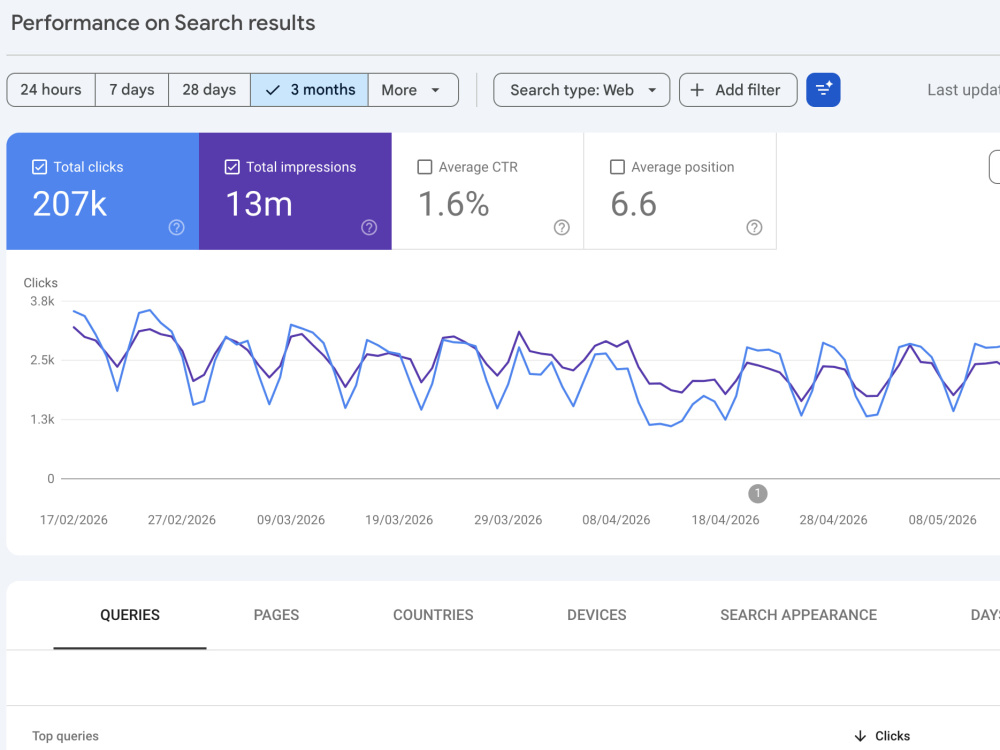
Task: Click the Top queries column header
Action: 66,736
